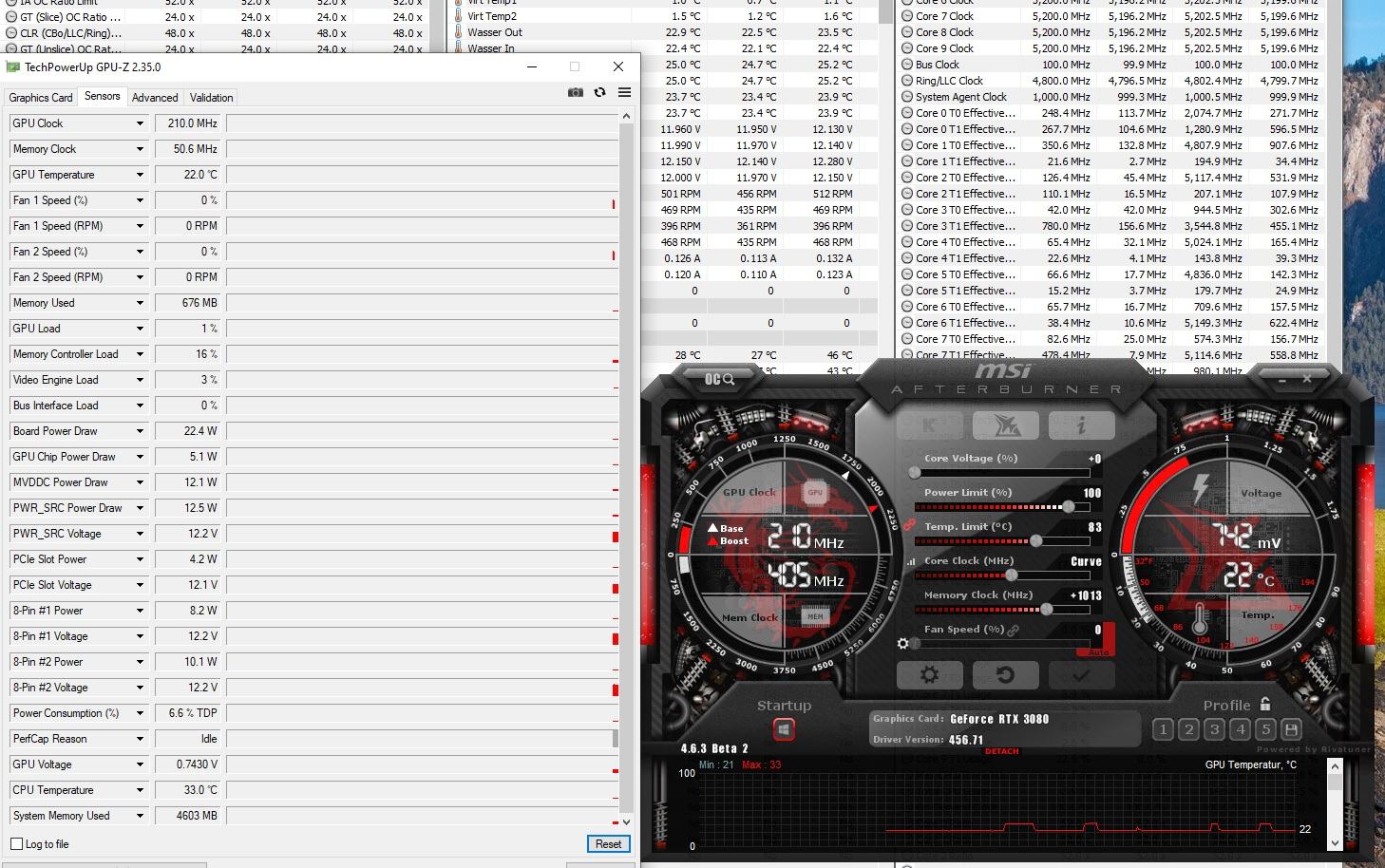Click the Bus Clock row in HWiNFO
Screen dimensions: 1385x868
[x=1110, y=65]
